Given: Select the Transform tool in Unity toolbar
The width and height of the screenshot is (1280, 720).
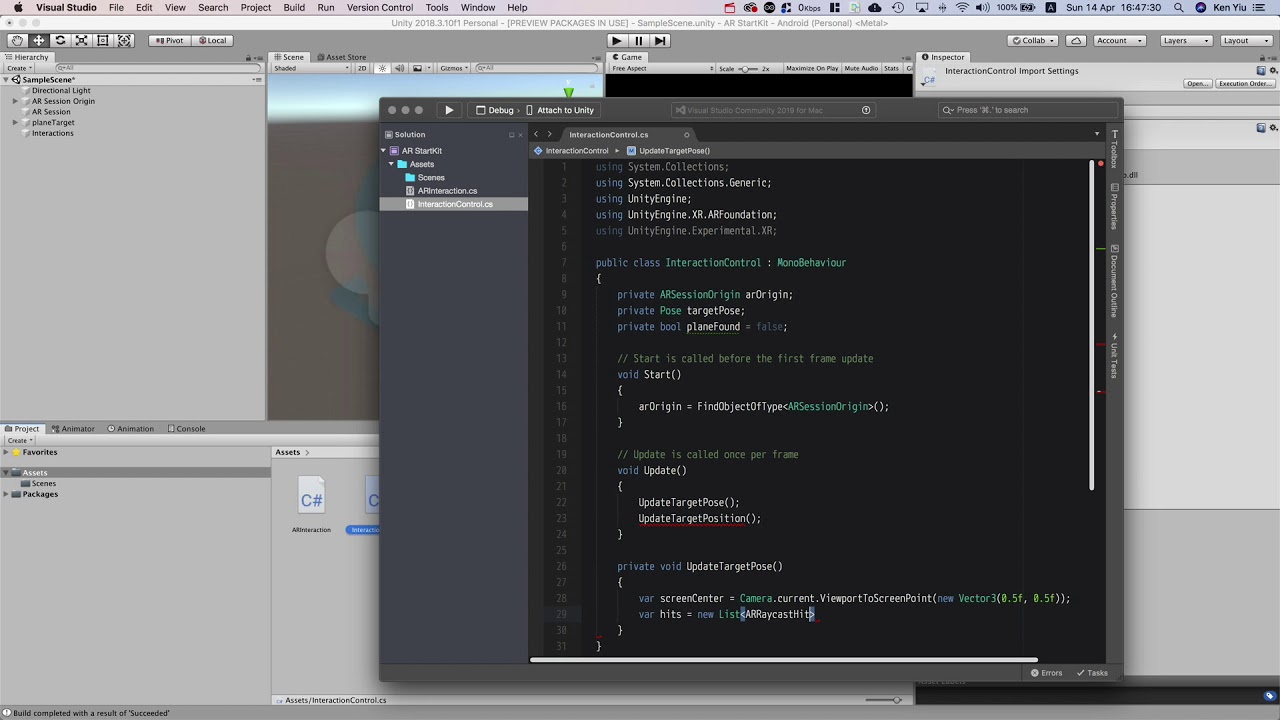Looking at the screenshot, I should tap(124, 40).
